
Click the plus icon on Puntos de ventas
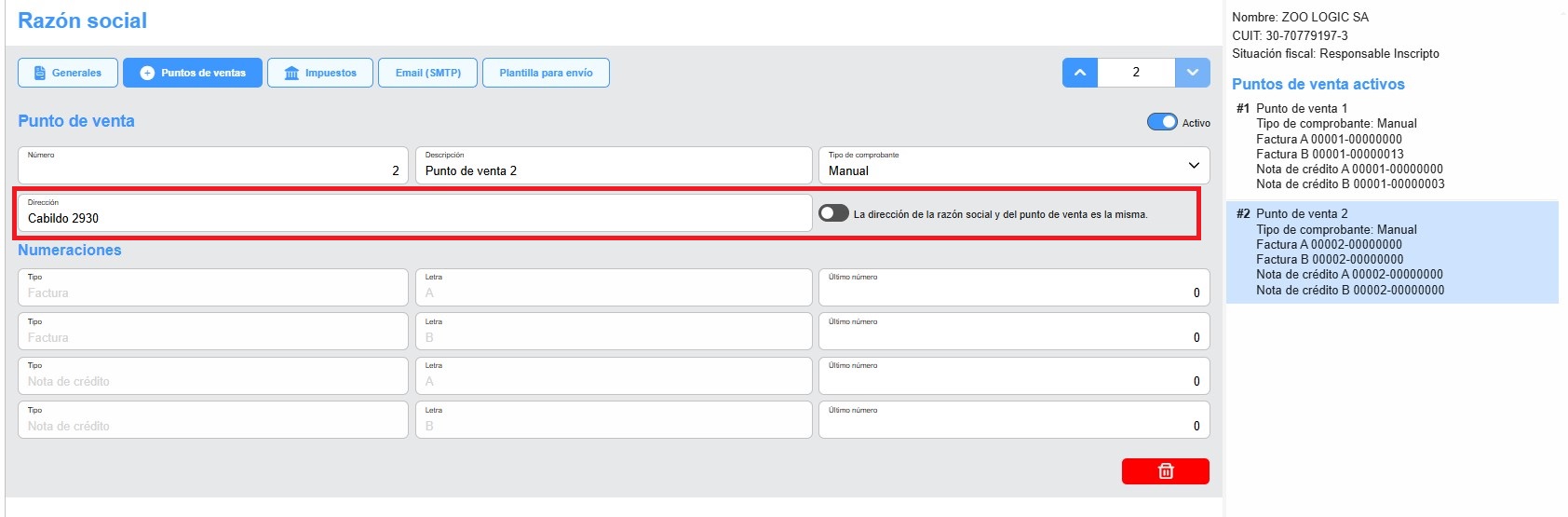click(147, 73)
